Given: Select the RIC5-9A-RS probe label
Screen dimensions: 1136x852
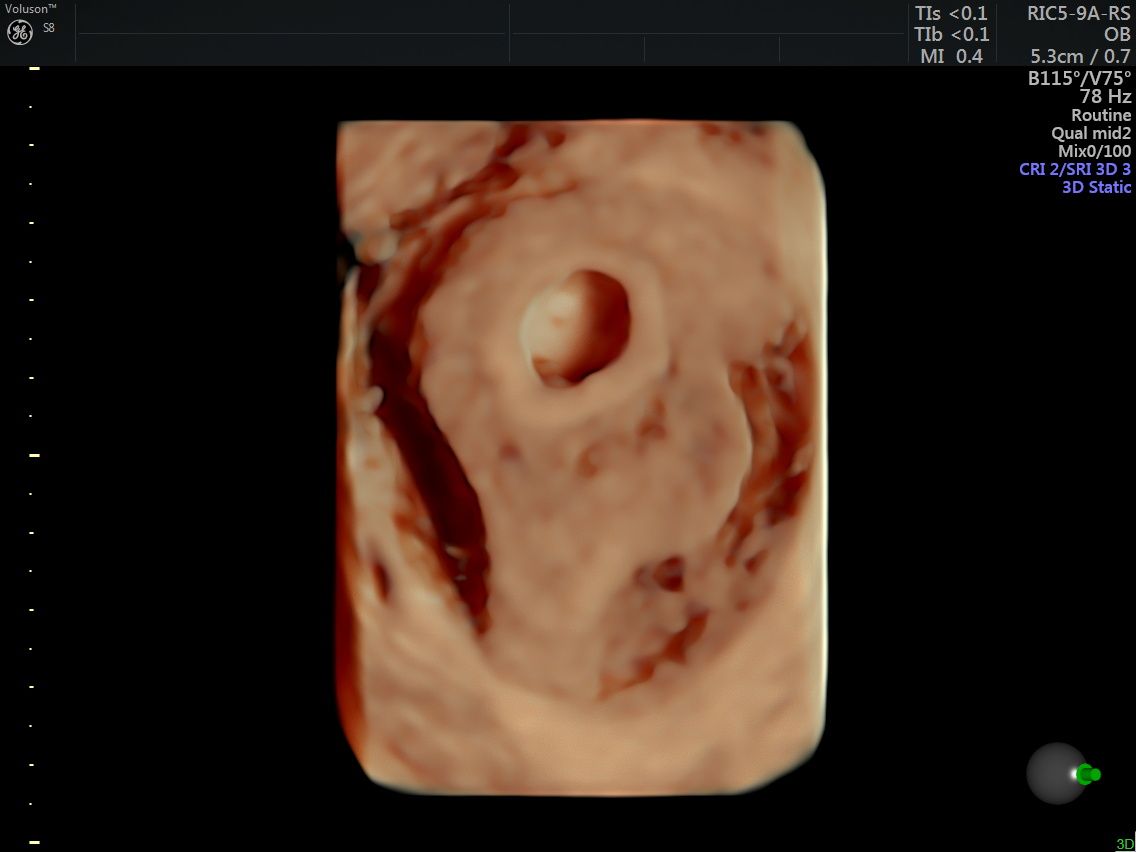Looking at the screenshot, I should (1079, 13).
